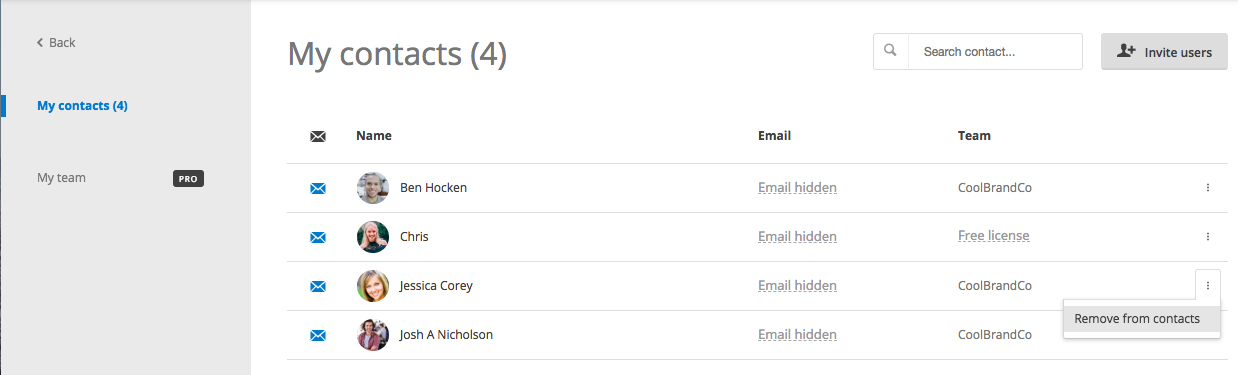This screenshot has height=375, width=1238.
Task: Click the mail icon for Jessica Corey
Action: 318,286
